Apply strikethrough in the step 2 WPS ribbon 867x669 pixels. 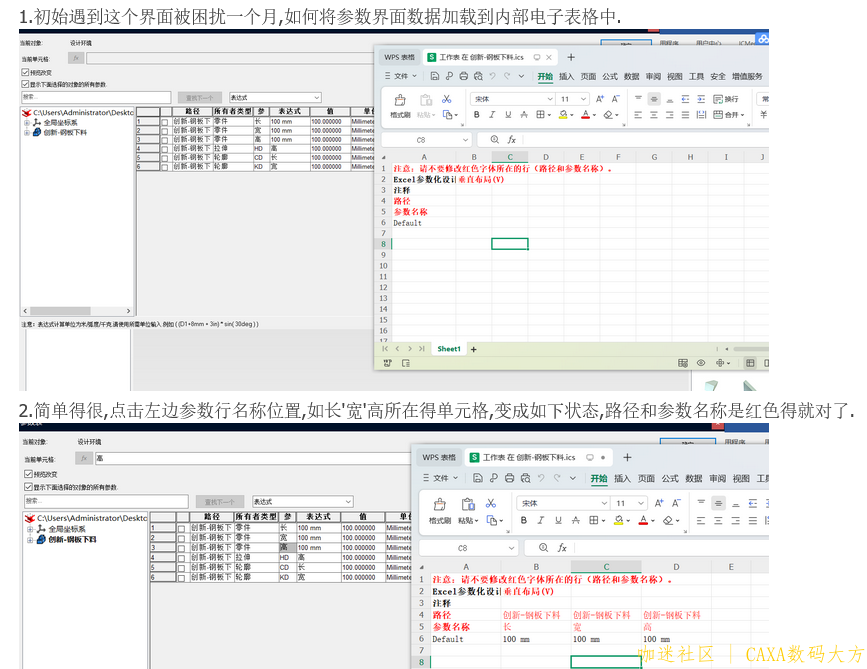tap(575, 520)
